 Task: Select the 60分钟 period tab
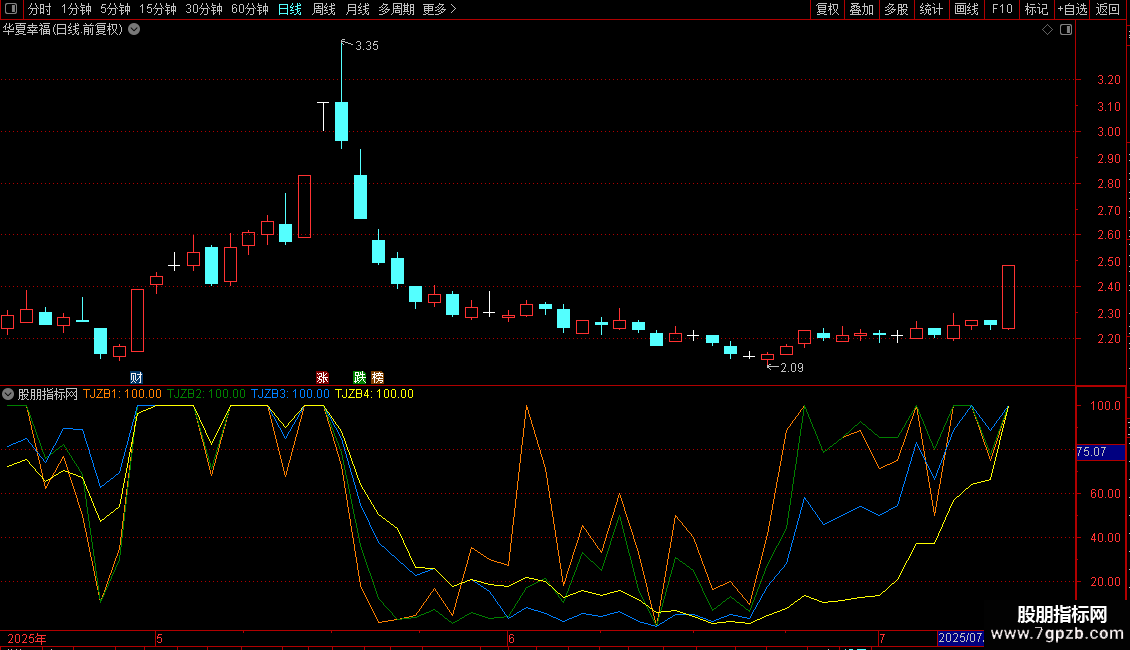[x=249, y=9]
